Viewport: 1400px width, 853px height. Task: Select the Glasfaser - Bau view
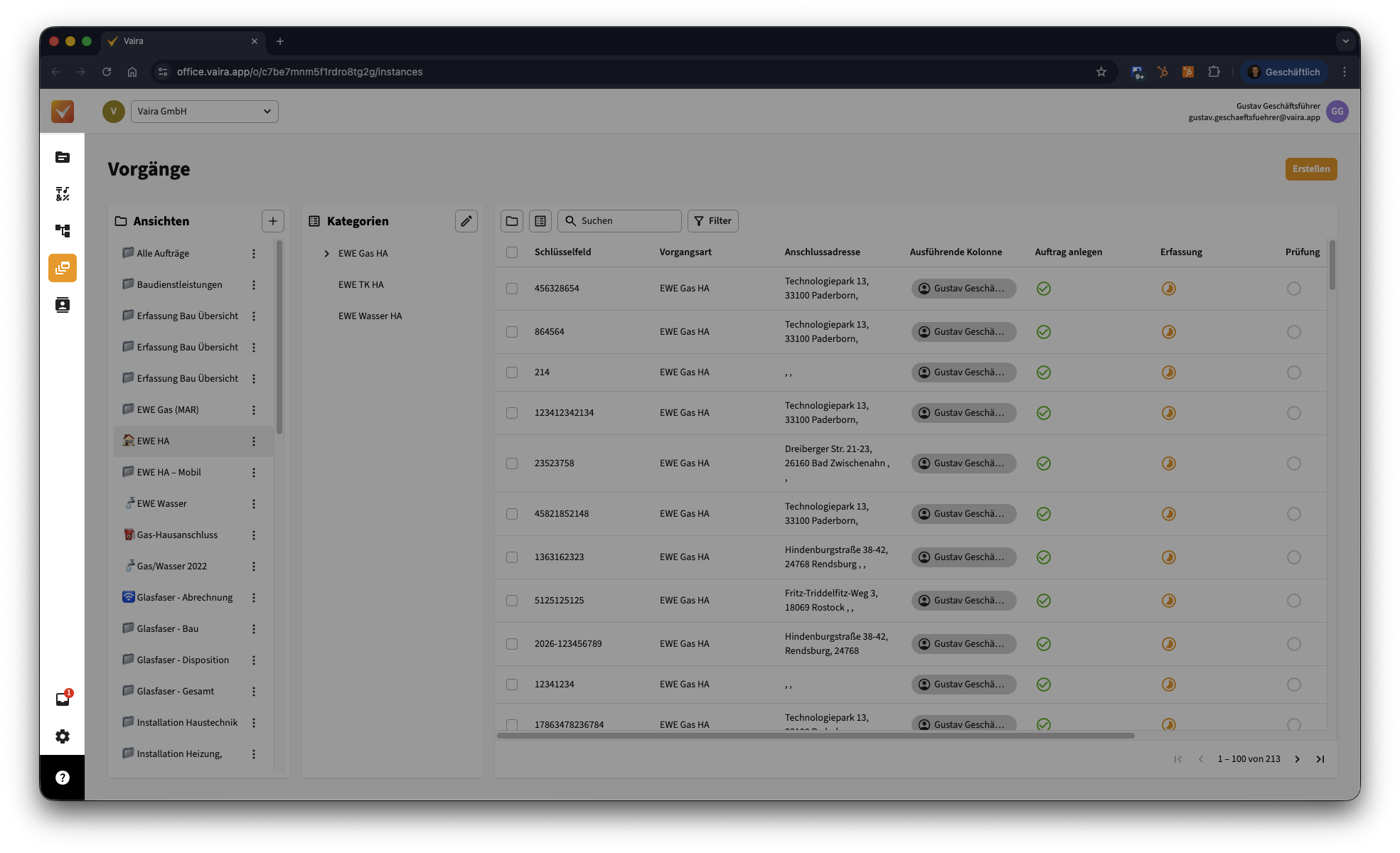pyautogui.click(x=168, y=629)
